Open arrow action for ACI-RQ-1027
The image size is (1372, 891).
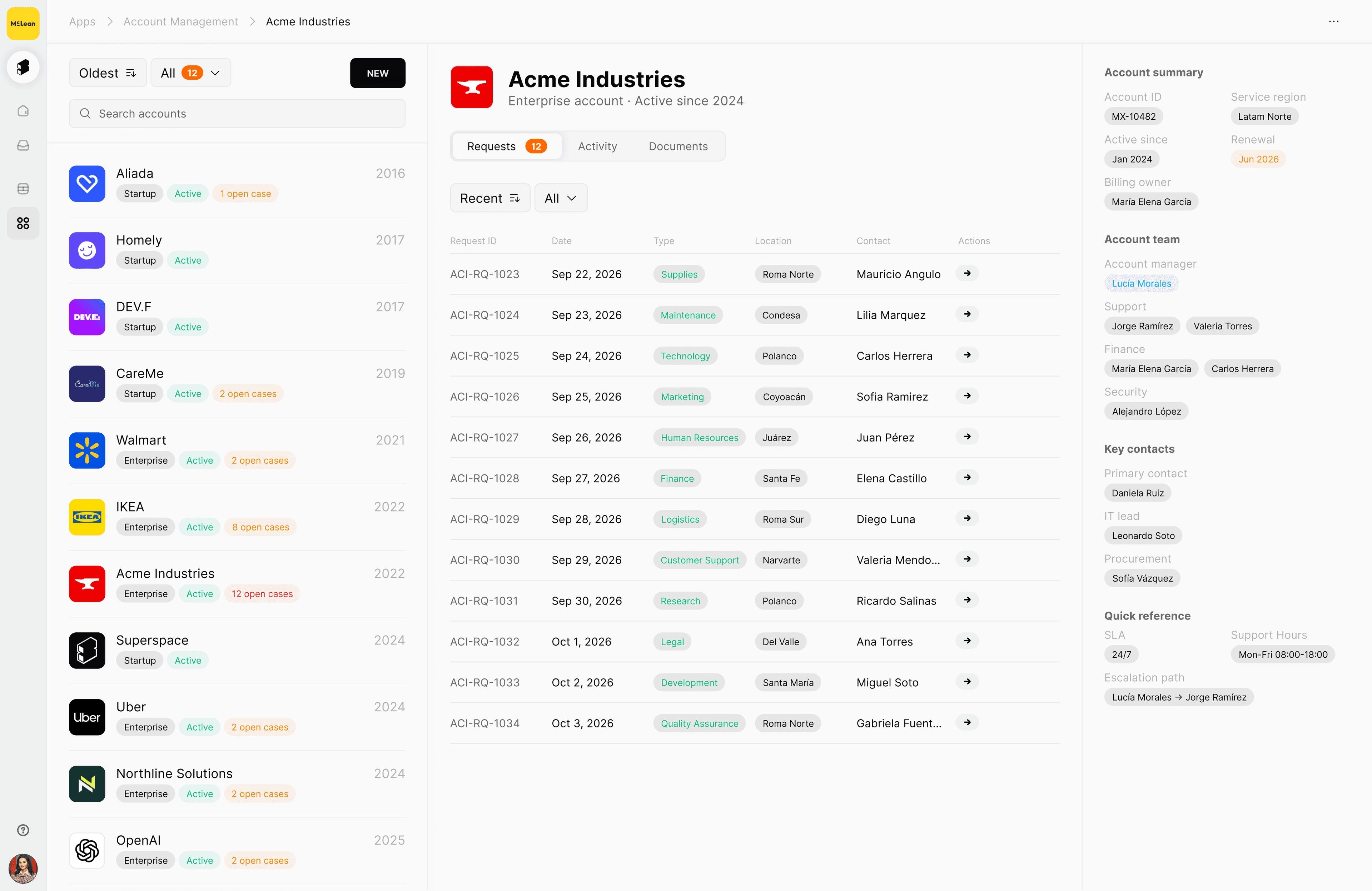tap(967, 437)
